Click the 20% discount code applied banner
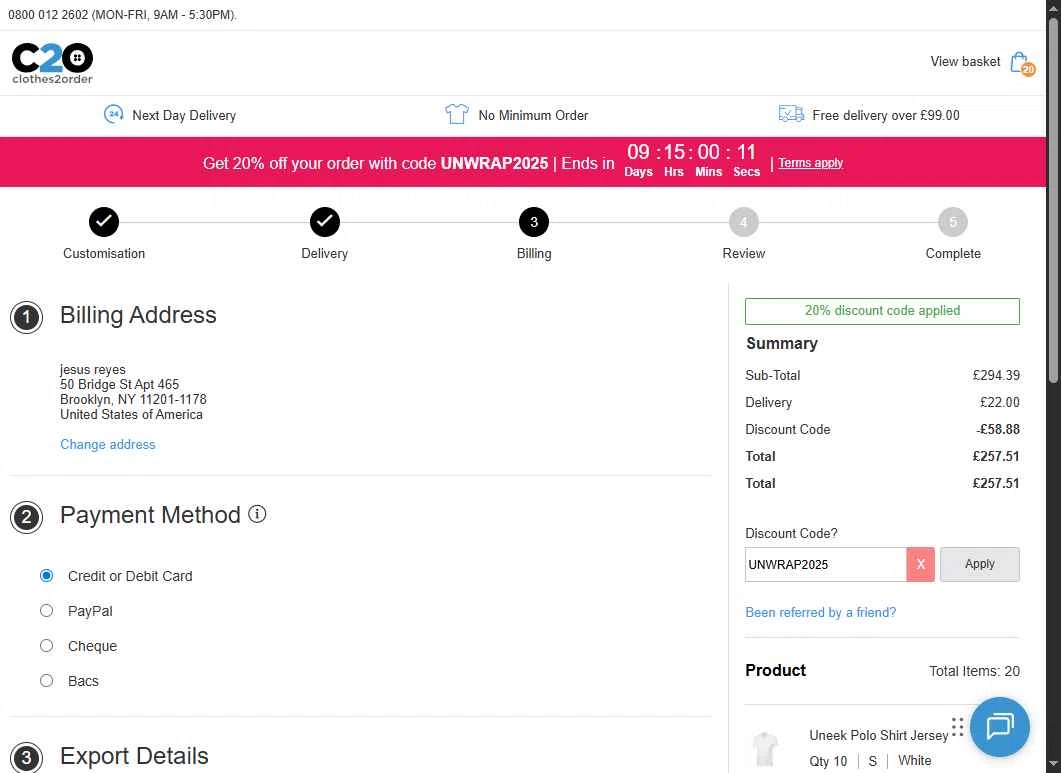Image resolution: width=1061 pixels, height=773 pixels. (x=882, y=311)
